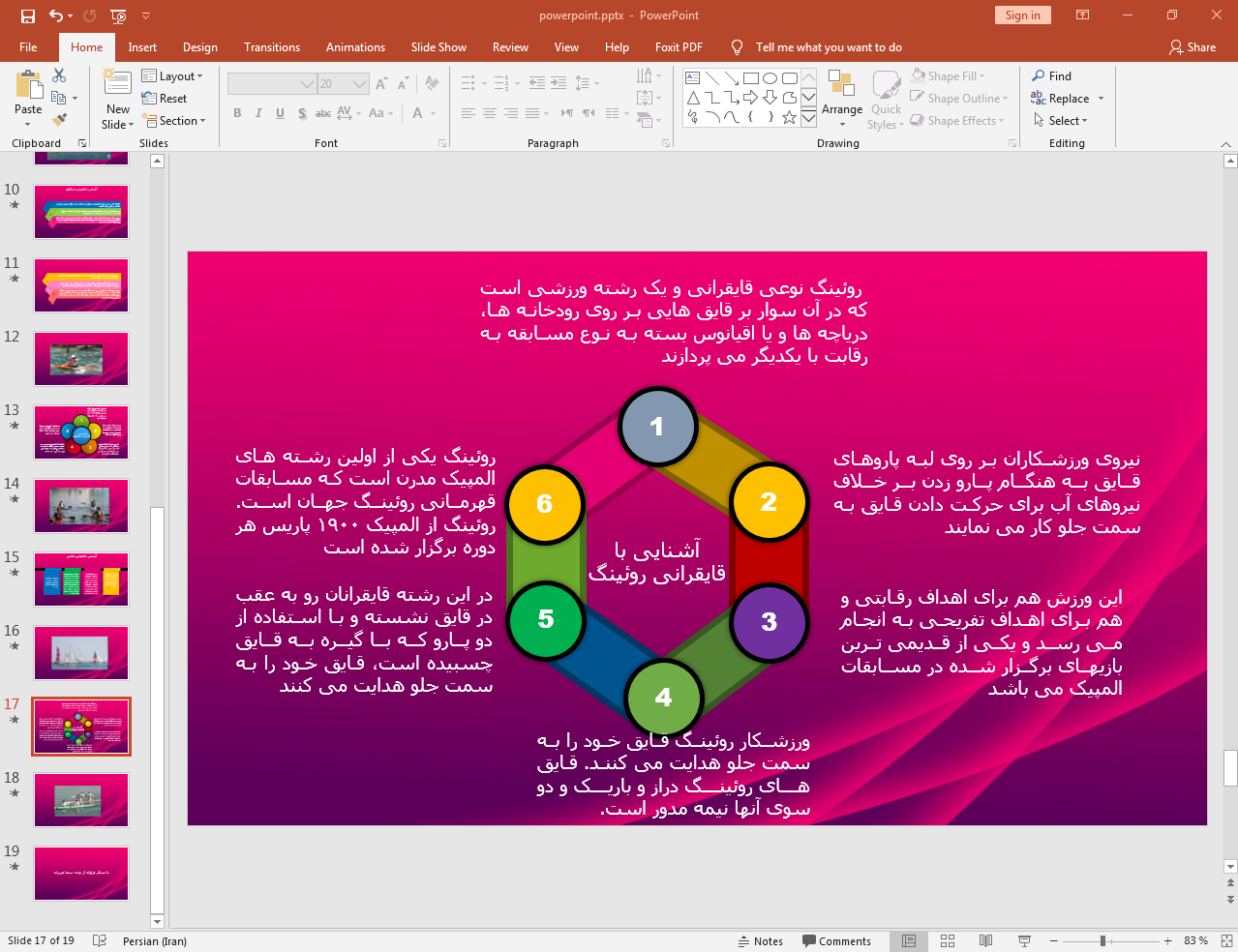Viewport: 1238px width, 952px height.
Task: Collapse the ribbon with the up arrow
Action: pos(1226,143)
